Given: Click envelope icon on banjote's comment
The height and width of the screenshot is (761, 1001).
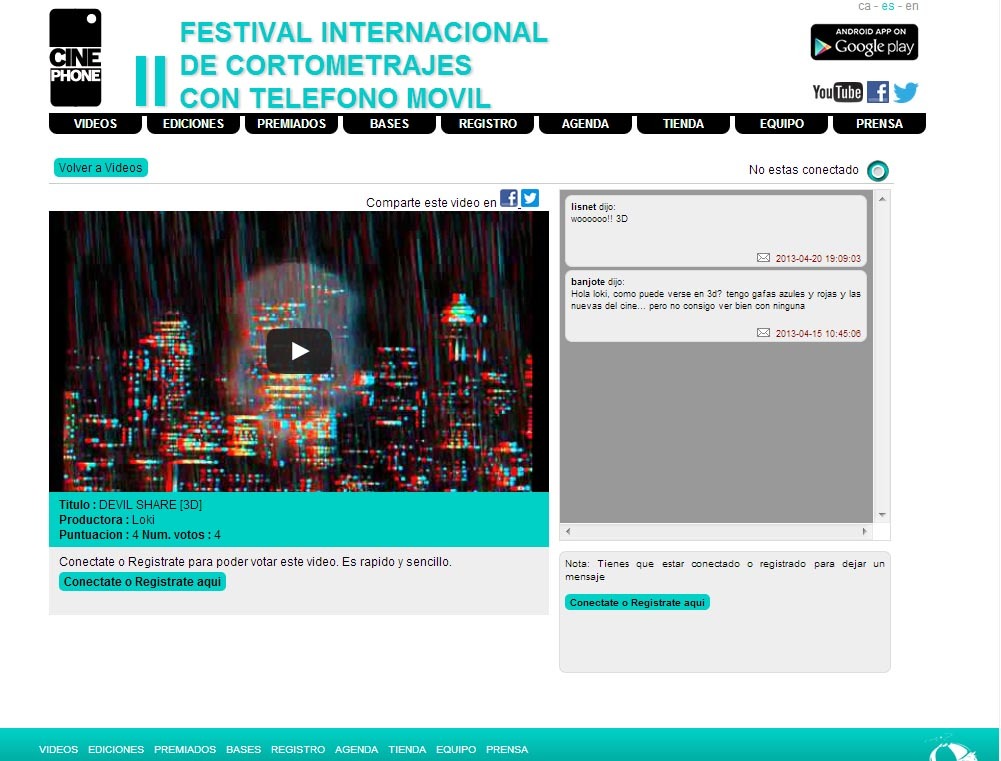Looking at the screenshot, I should click(764, 333).
